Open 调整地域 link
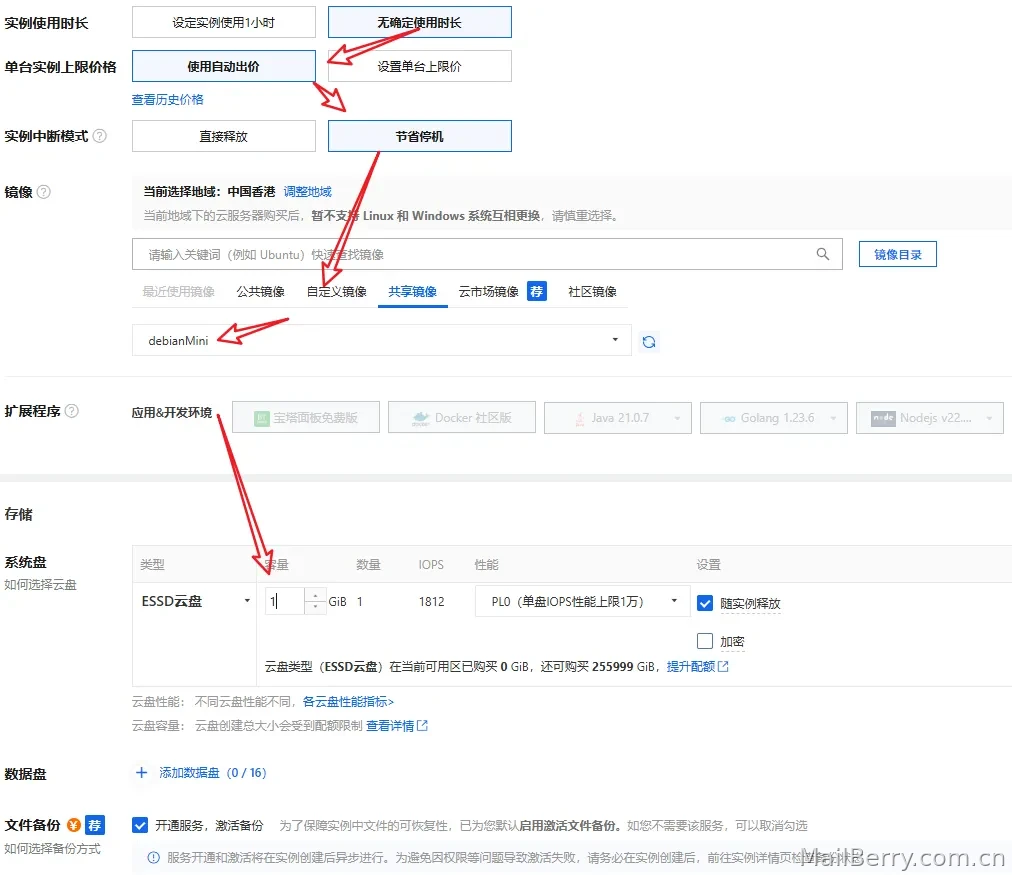Image resolution: width=1012 pixels, height=875 pixels. pyautogui.click(x=308, y=192)
